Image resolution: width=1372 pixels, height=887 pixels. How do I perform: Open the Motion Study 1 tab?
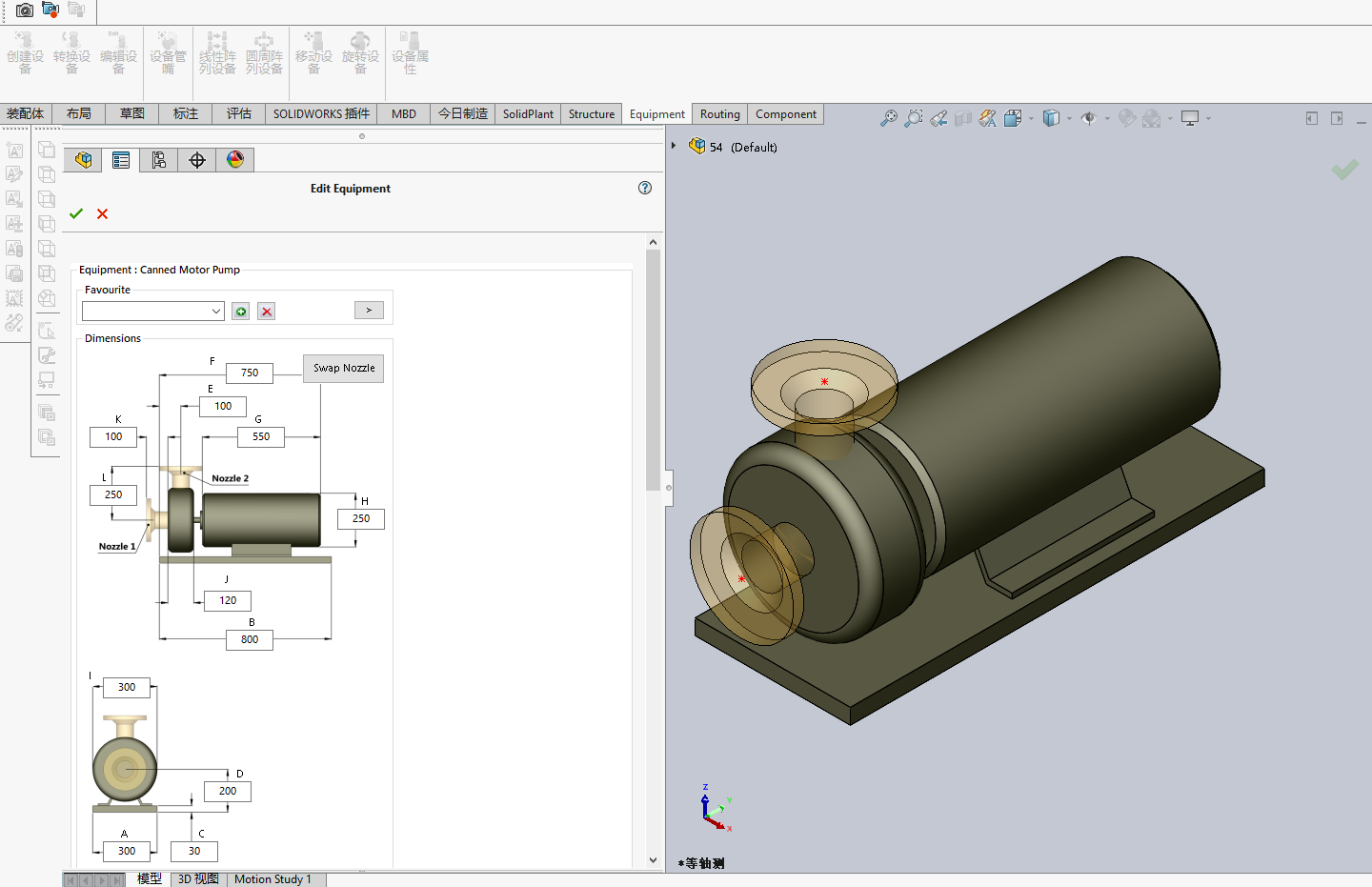click(272, 879)
